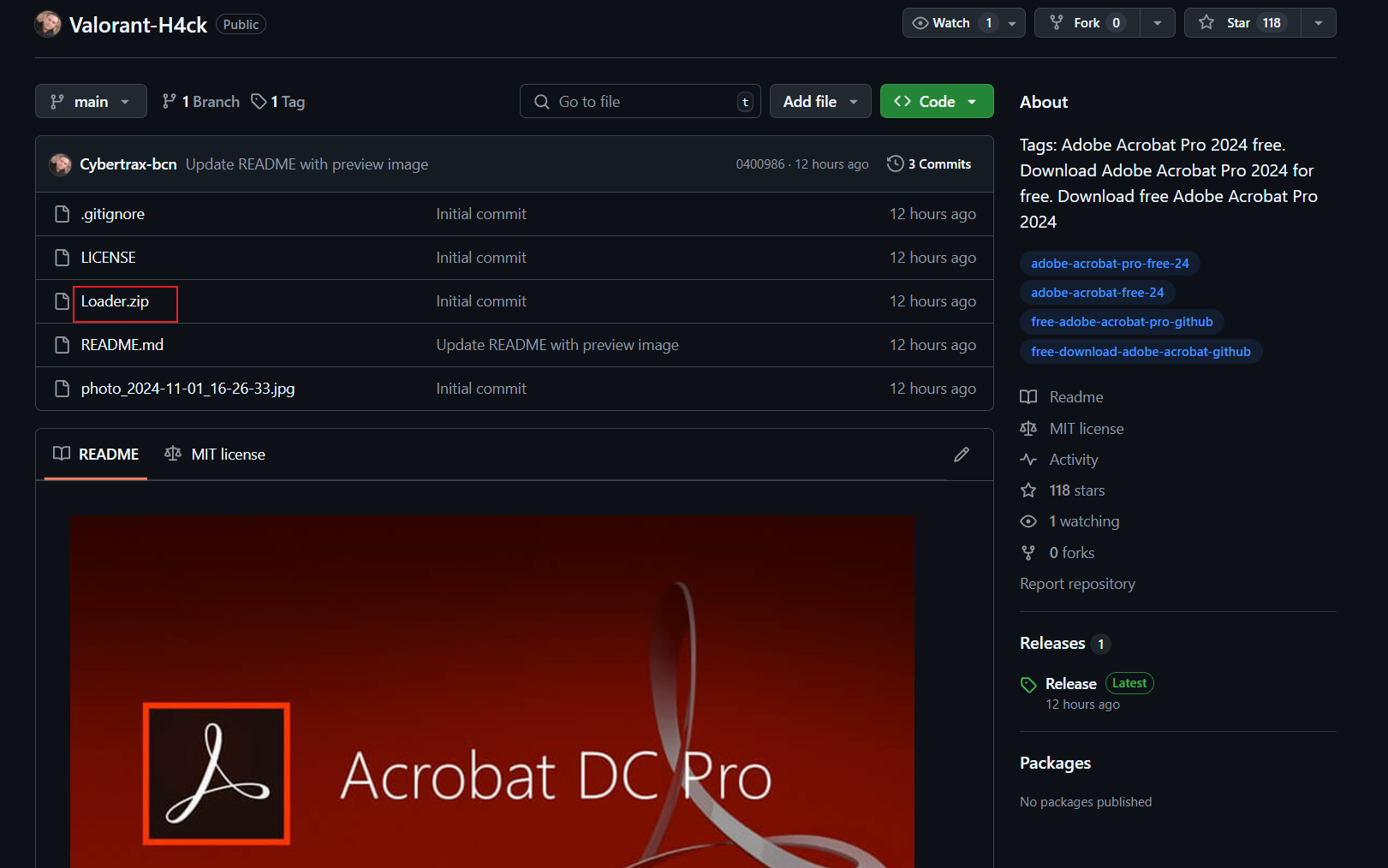Image resolution: width=1388 pixels, height=868 pixels.
Task: Open the Releases section heading
Action: click(1052, 643)
